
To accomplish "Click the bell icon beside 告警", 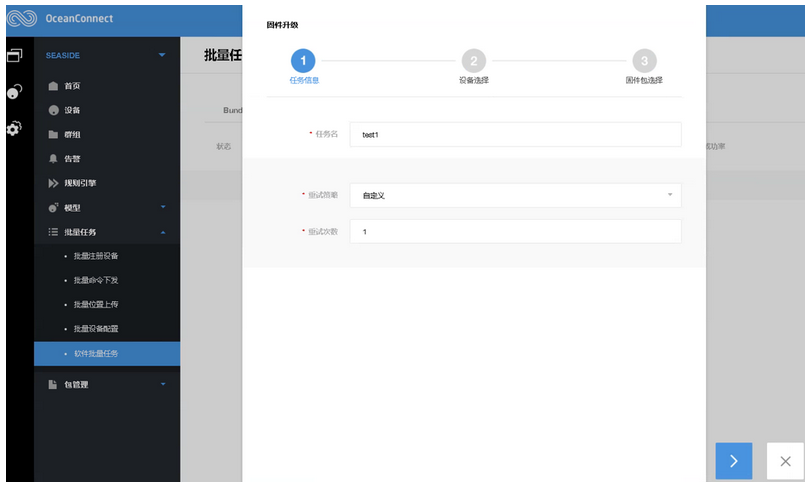I will point(53,159).
